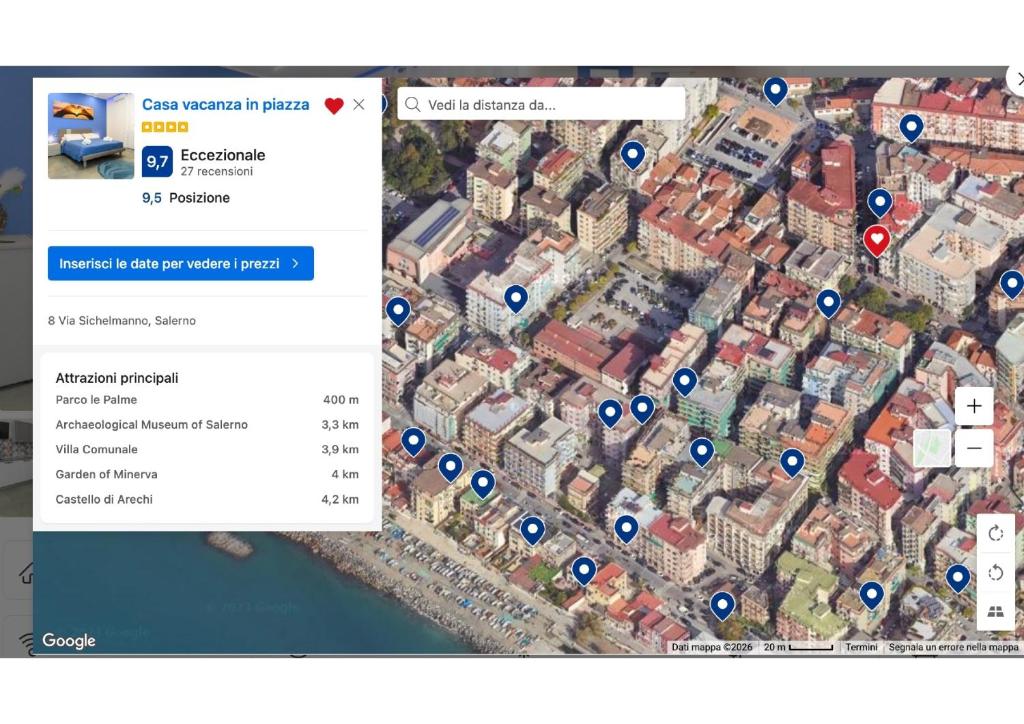
Task: Select the red heart map marker
Action: pyautogui.click(x=876, y=241)
